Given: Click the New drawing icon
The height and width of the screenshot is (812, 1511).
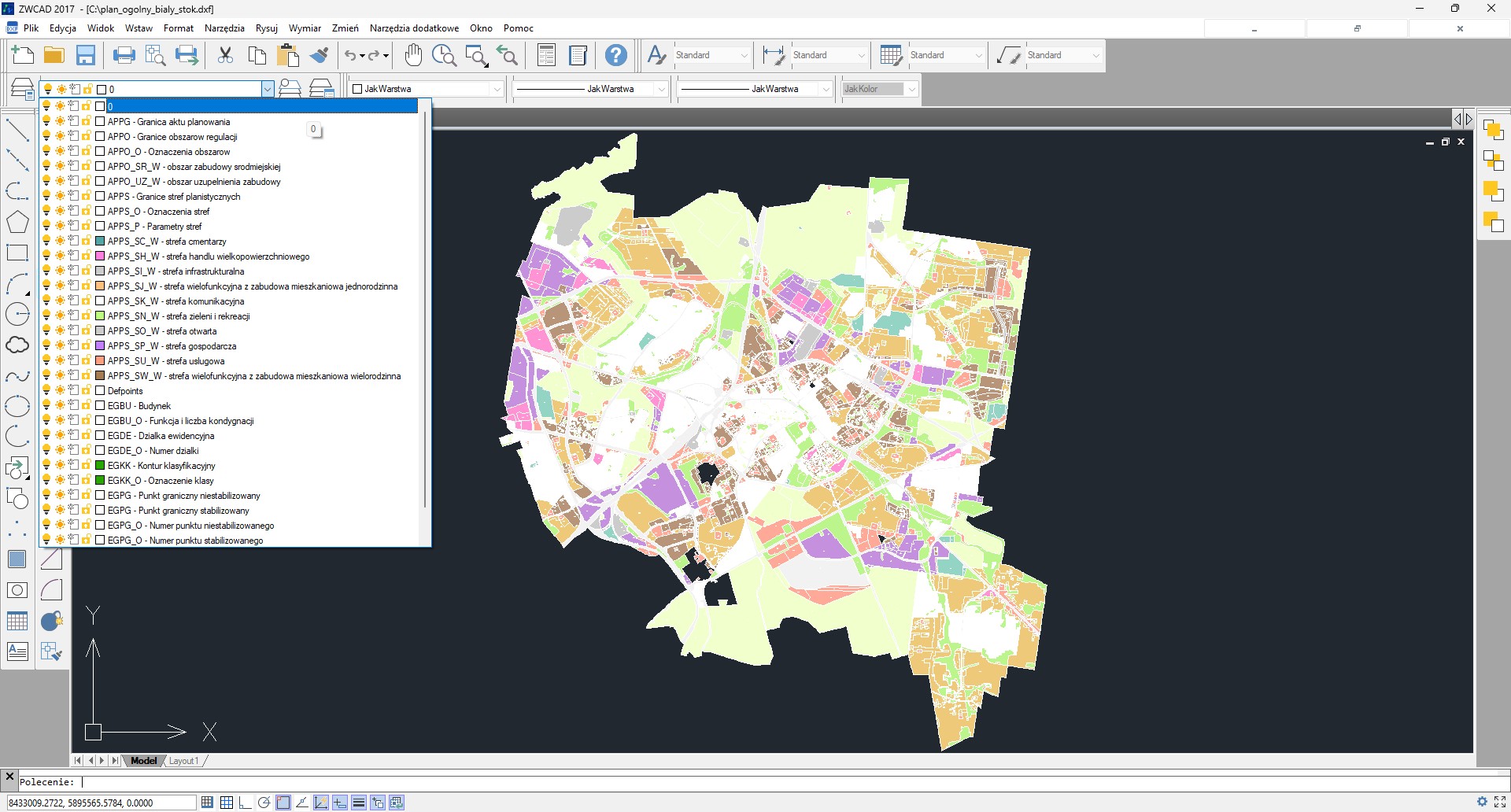Looking at the screenshot, I should pos(23,55).
